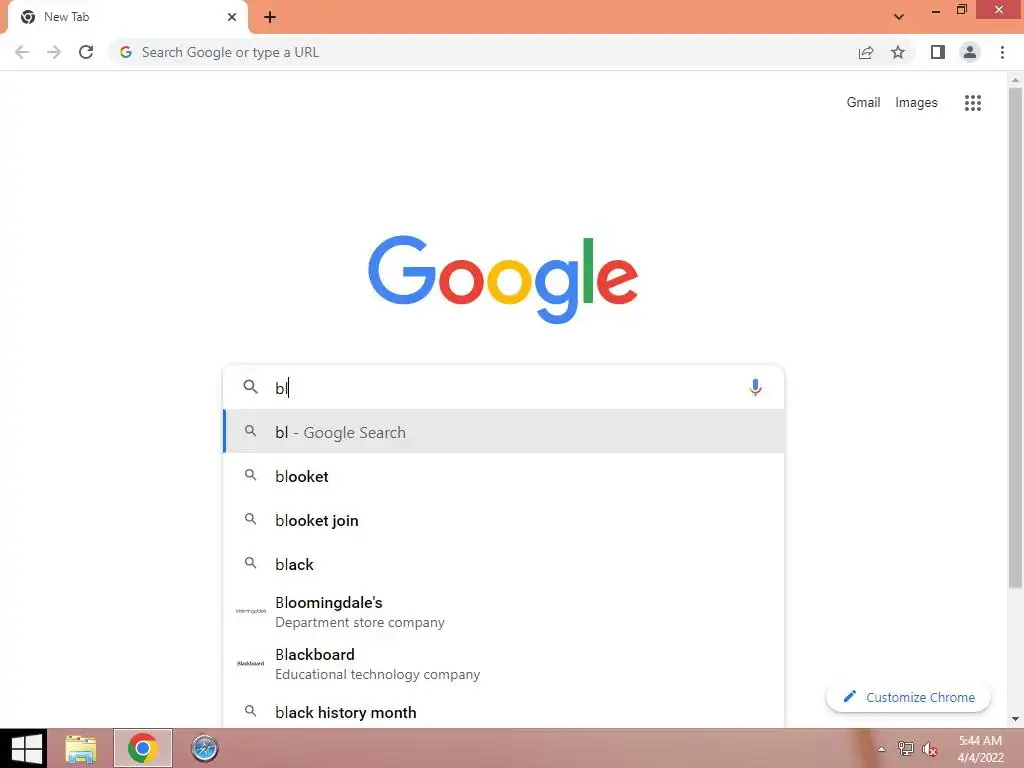Screen dimensions: 1024x768
Task: Open the Windows Start button
Action: (x=25, y=748)
